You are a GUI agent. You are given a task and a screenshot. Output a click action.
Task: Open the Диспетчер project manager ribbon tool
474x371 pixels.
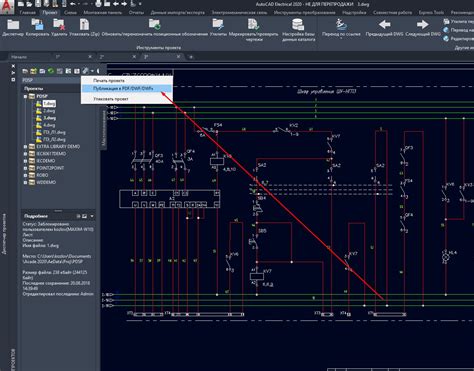click(13, 27)
